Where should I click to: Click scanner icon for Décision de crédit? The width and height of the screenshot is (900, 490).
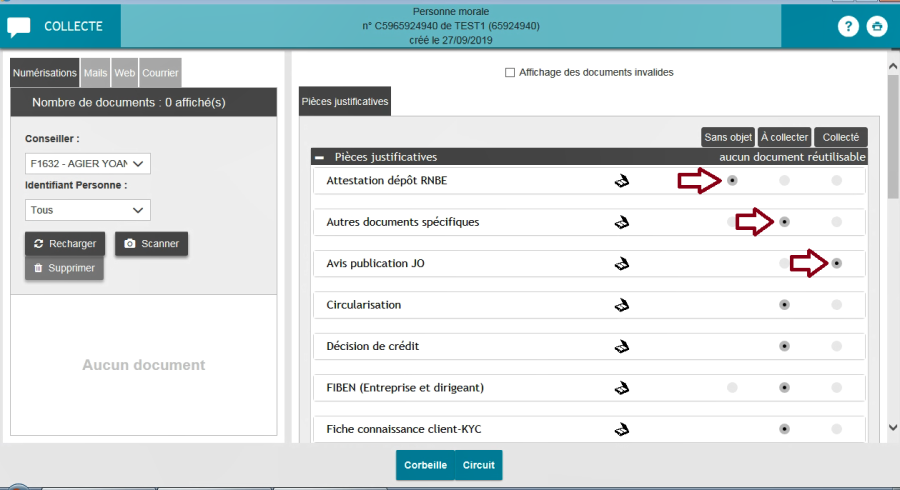point(621,346)
